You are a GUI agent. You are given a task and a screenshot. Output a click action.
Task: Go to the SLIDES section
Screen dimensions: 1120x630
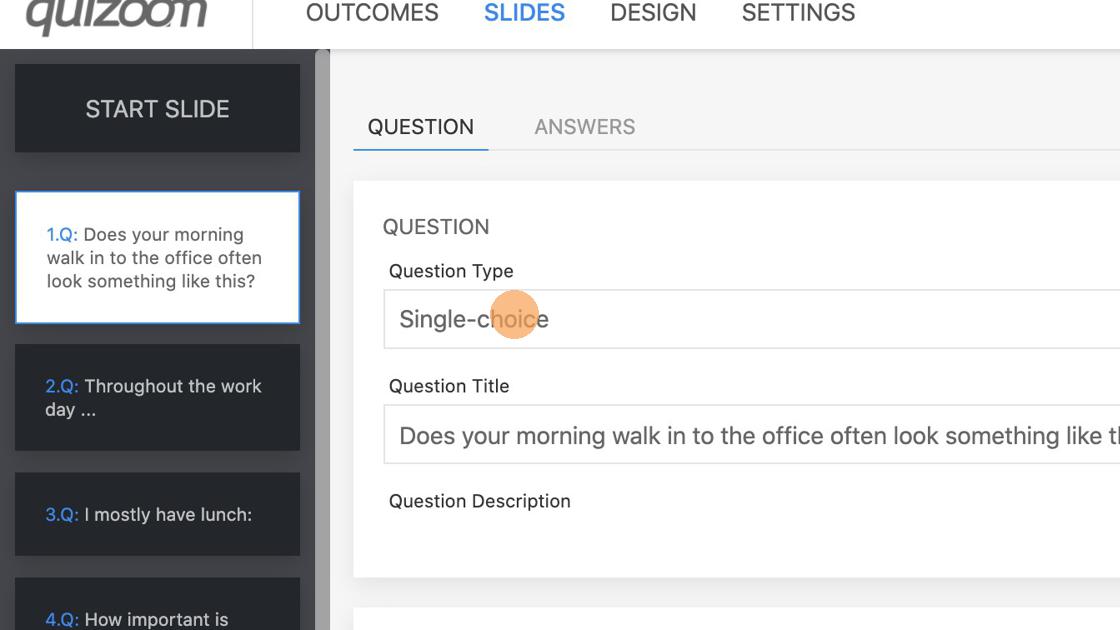click(524, 13)
